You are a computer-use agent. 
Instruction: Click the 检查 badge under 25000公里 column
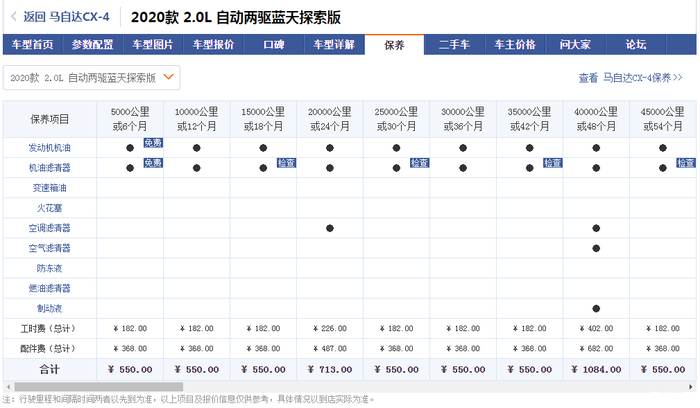419,162
